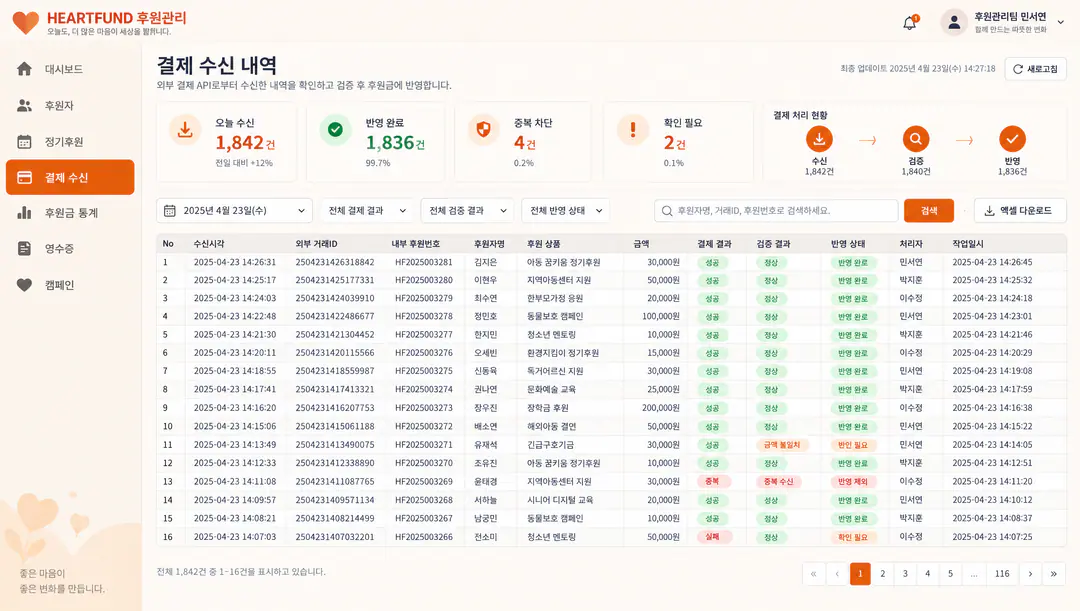
Task: Click the 새로고침 refresh button
Action: [1035, 69]
